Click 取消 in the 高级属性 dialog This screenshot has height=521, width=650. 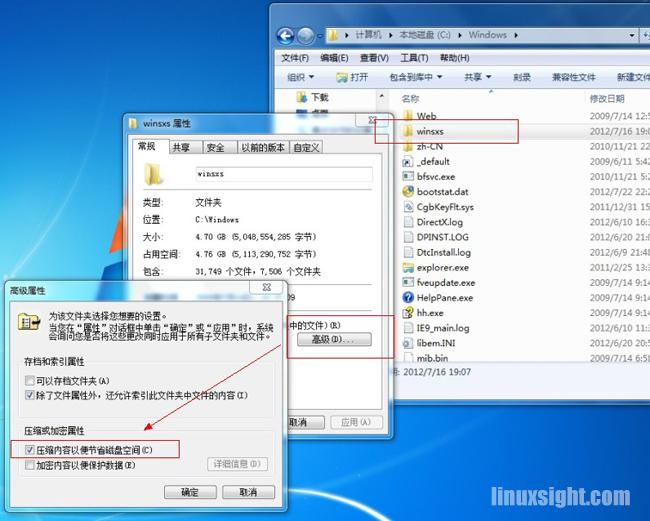248,492
